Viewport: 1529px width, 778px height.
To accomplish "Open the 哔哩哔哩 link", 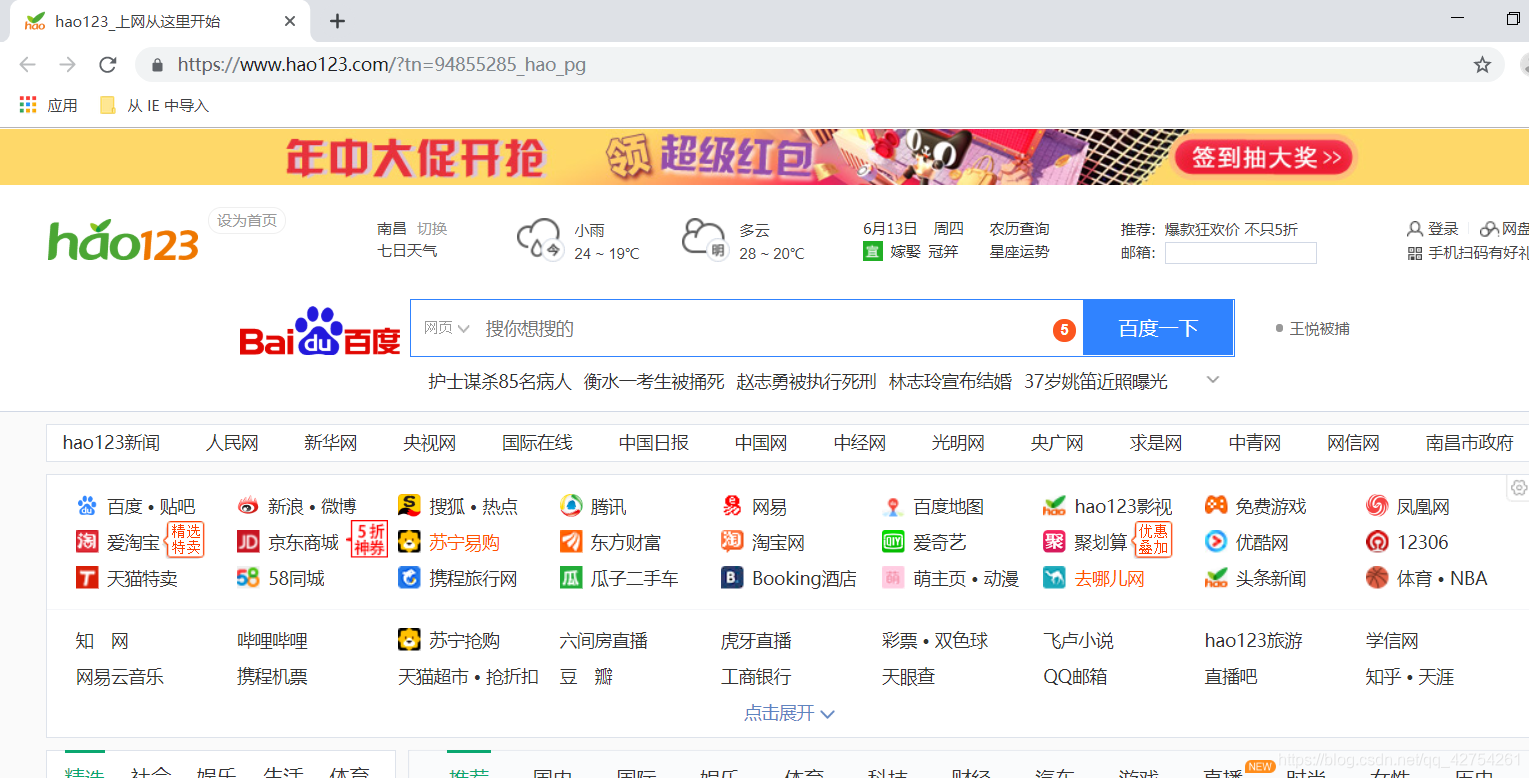I will pos(272,641).
